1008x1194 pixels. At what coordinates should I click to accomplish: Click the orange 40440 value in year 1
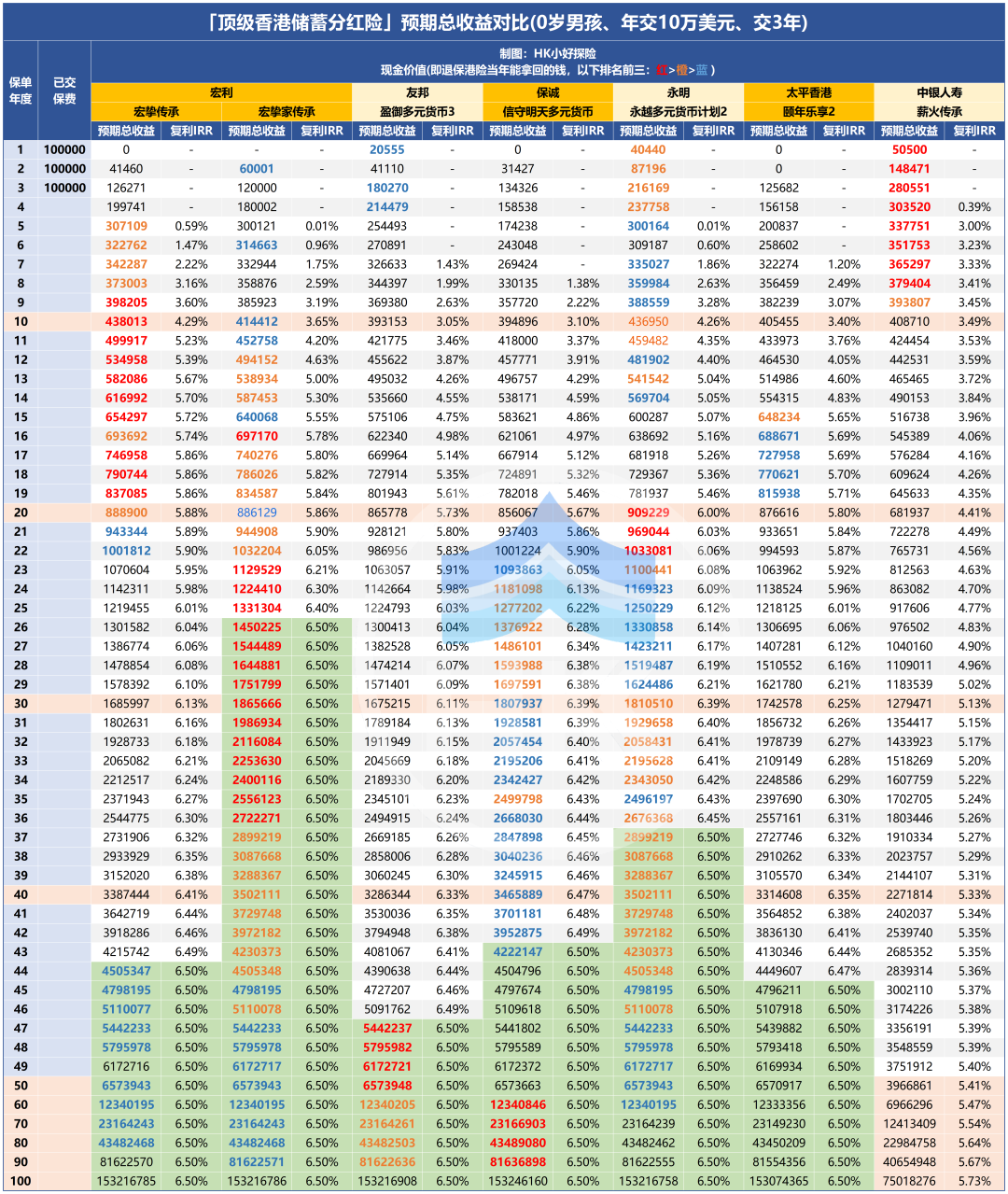[x=648, y=149]
